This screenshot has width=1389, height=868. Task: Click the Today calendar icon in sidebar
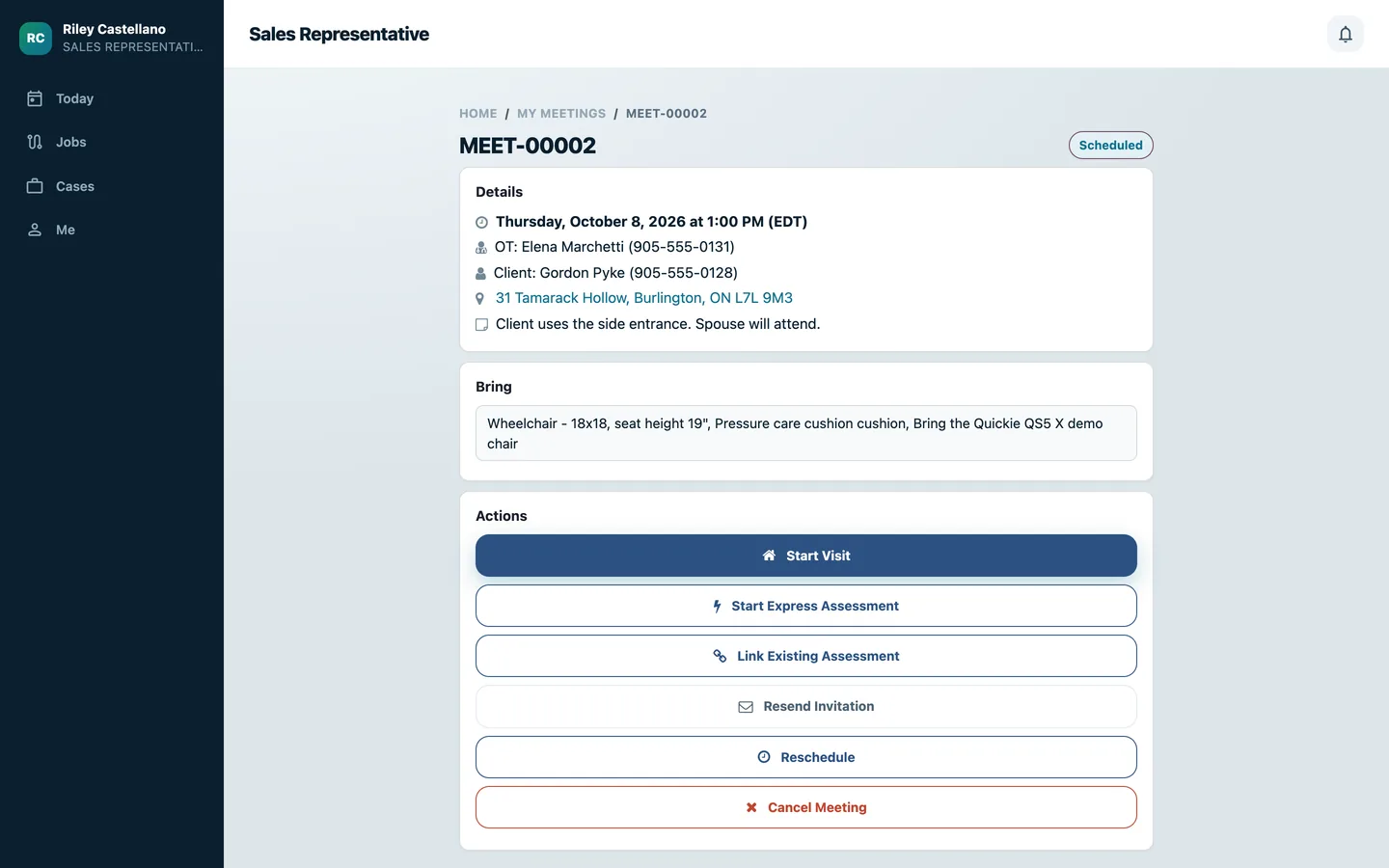[35, 98]
